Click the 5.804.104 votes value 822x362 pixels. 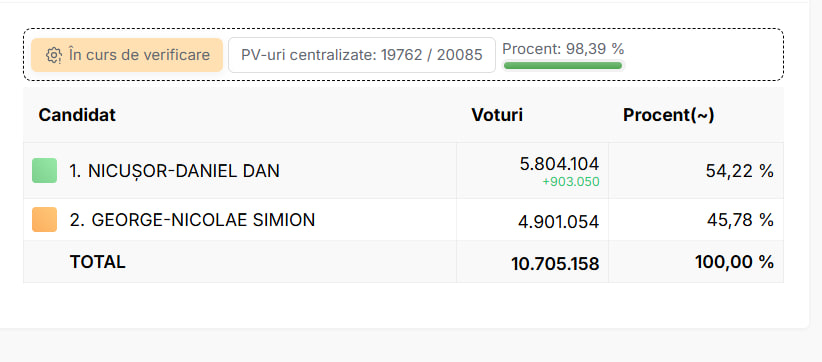(x=559, y=164)
